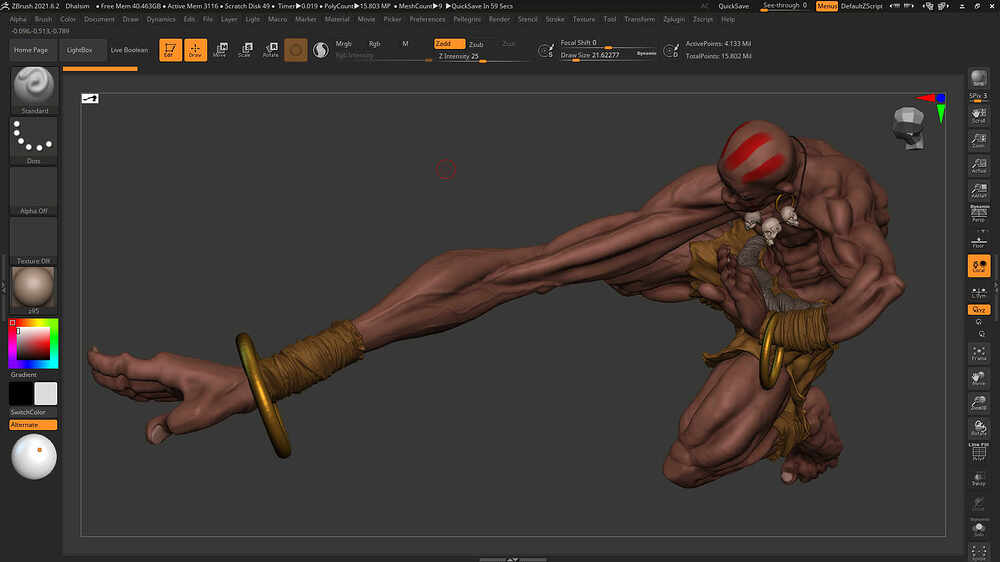This screenshot has height=562, width=1000.
Task: Pick a color in the color square
Action: click(33, 343)
